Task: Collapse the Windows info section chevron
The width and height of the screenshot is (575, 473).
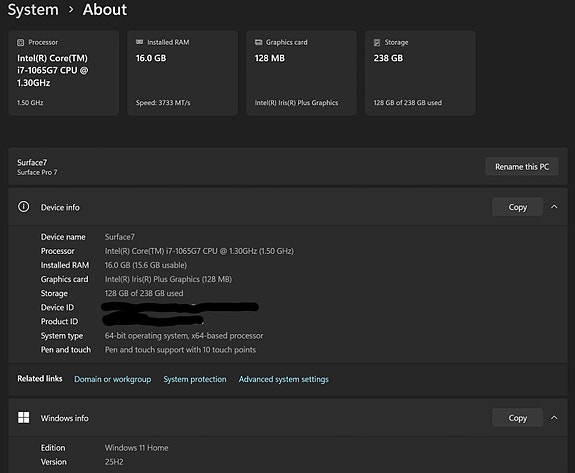Action: click(x=554, y=418)
